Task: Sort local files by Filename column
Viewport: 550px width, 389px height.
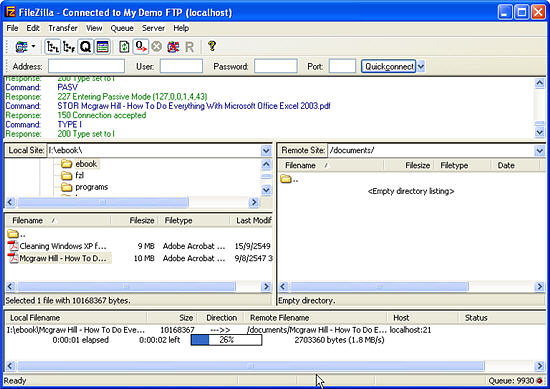Action: tap(58, 220)
